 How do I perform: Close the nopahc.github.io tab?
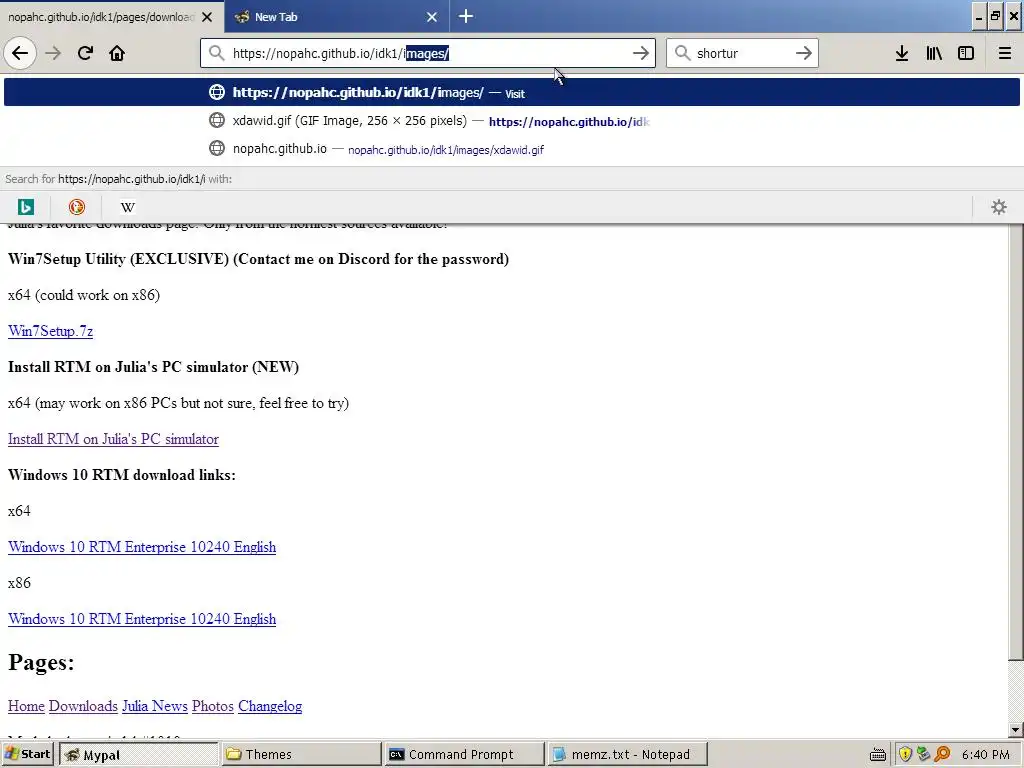click(x=207, y=17)
